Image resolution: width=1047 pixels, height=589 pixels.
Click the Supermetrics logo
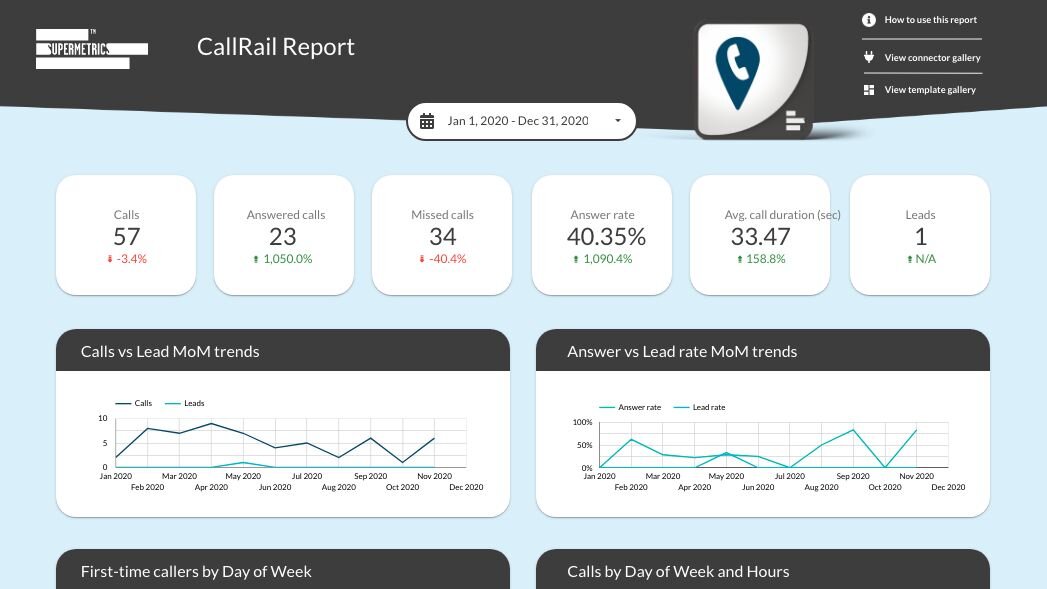click(x=91, y=48)
